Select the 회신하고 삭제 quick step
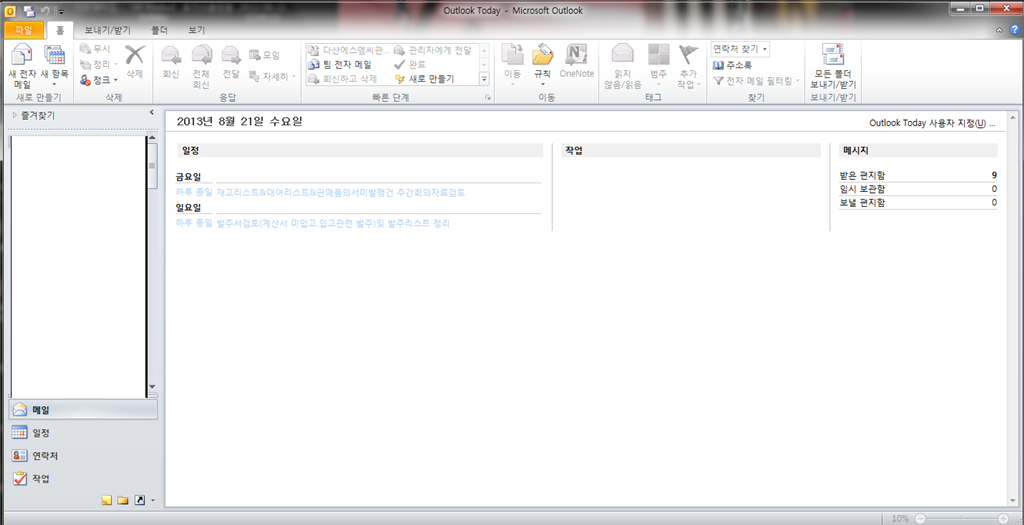 pos(343,79)
